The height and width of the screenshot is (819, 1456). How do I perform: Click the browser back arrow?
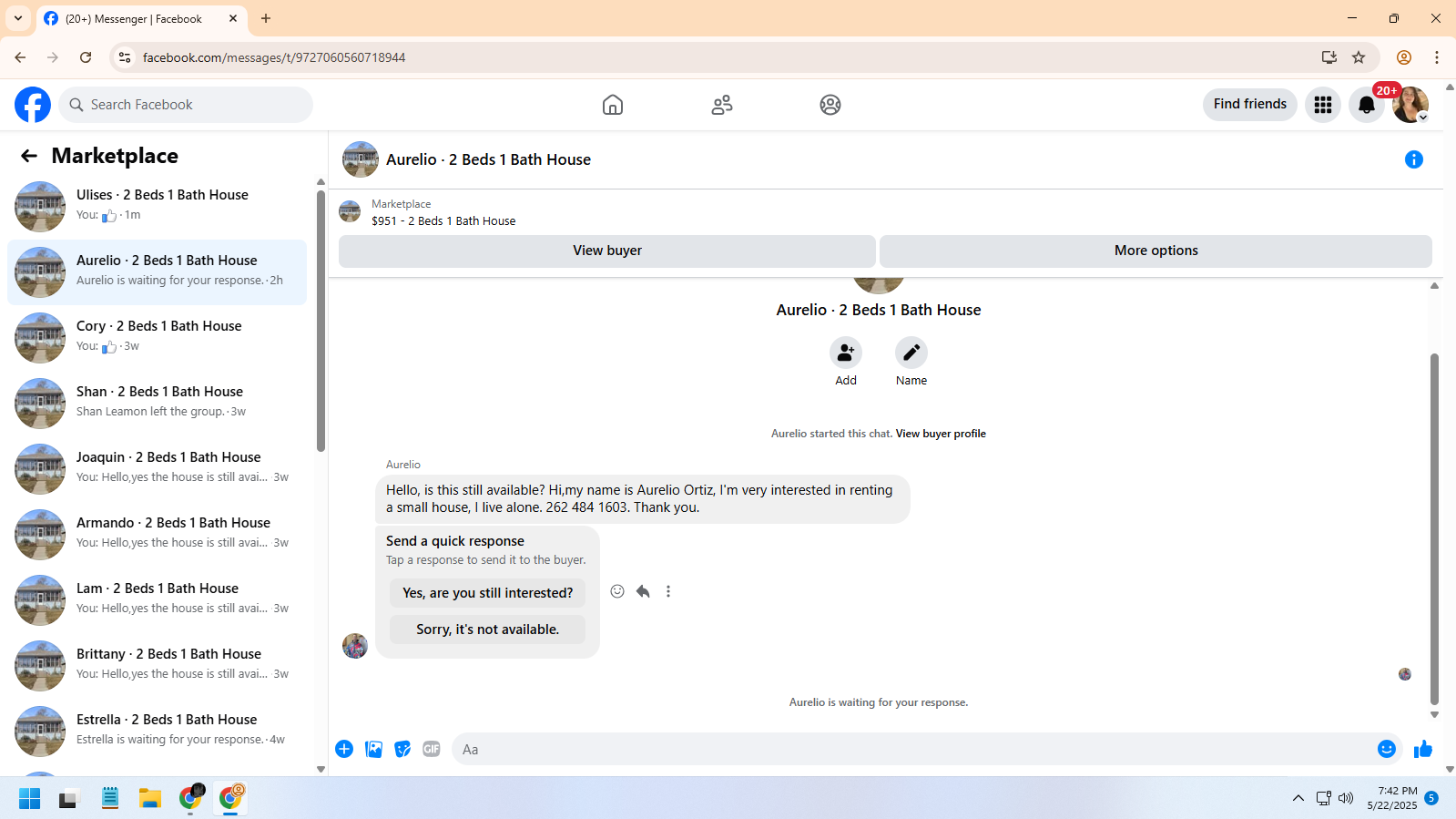(x=20, y=57)
